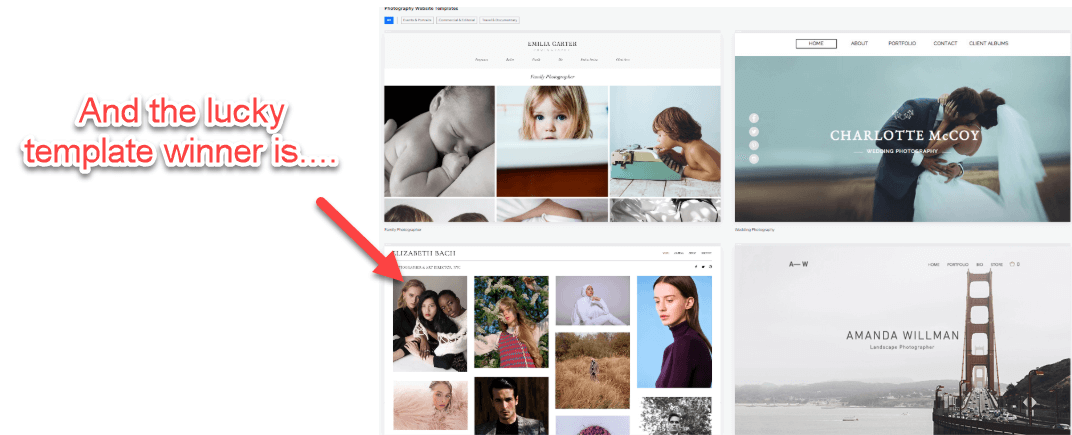Screen dimensions: 1072x435
Task: Open the sleeping baby black-and-white photo
Action: 439,141
